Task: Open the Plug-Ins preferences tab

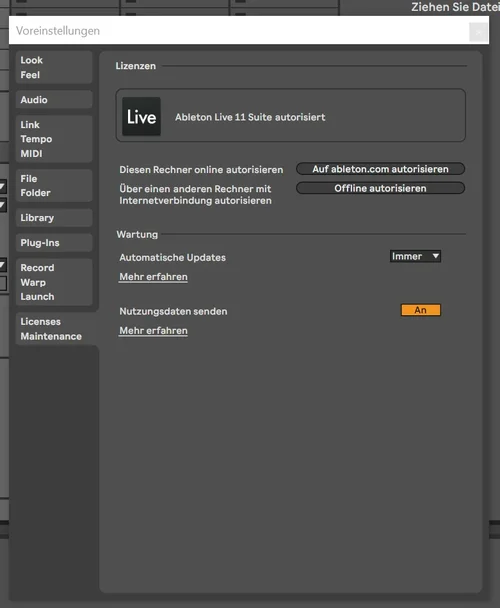Action: click(54, 243)
